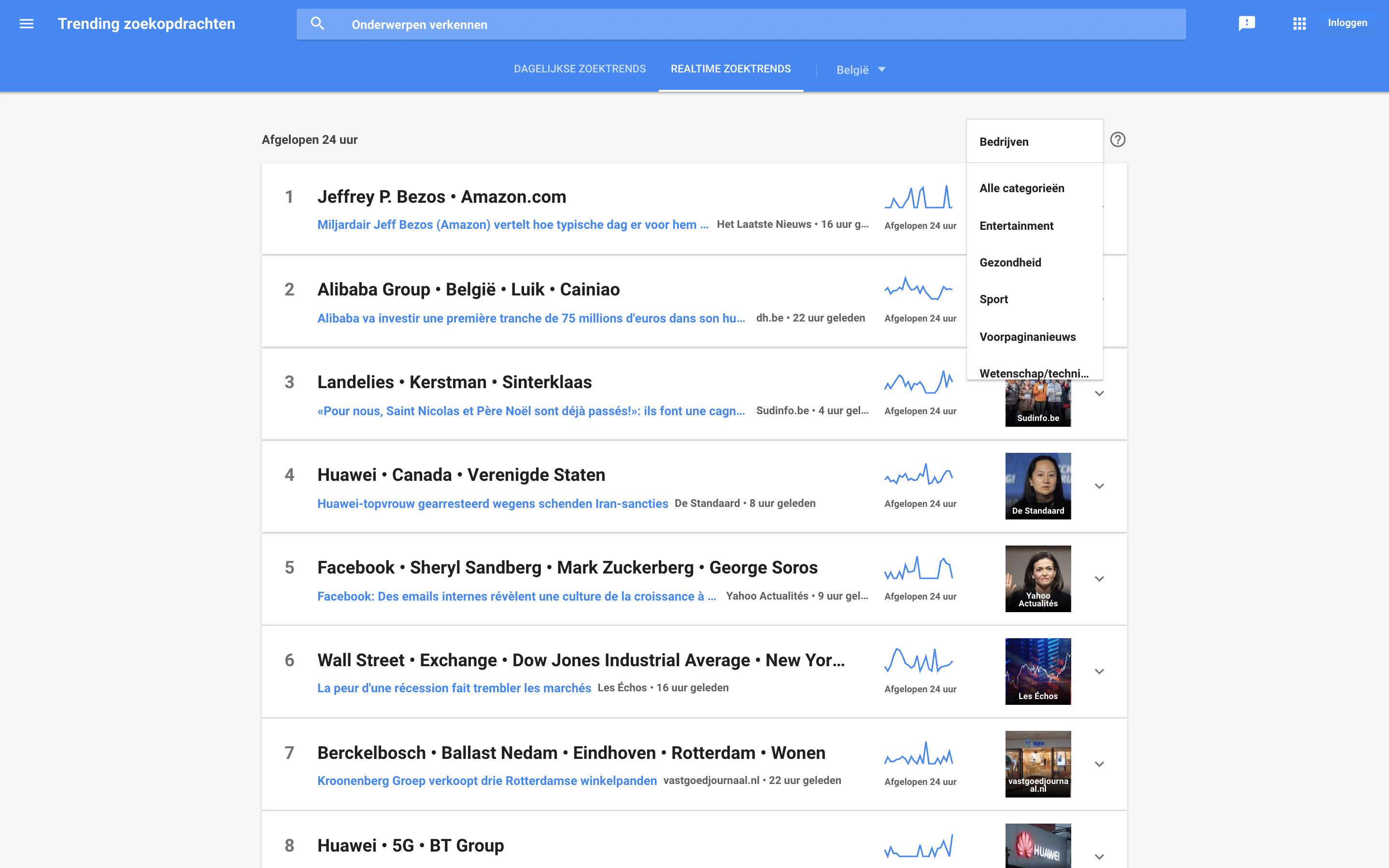Select Bedrijven in category dropdown
Viewport: 1389px width, 868px height.
(1035, 142)
